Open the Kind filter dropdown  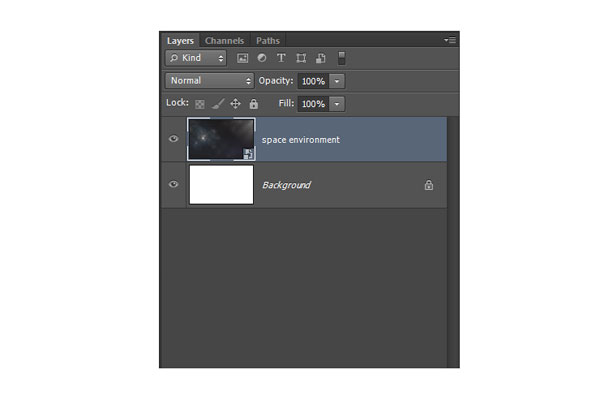coord(196,58)
